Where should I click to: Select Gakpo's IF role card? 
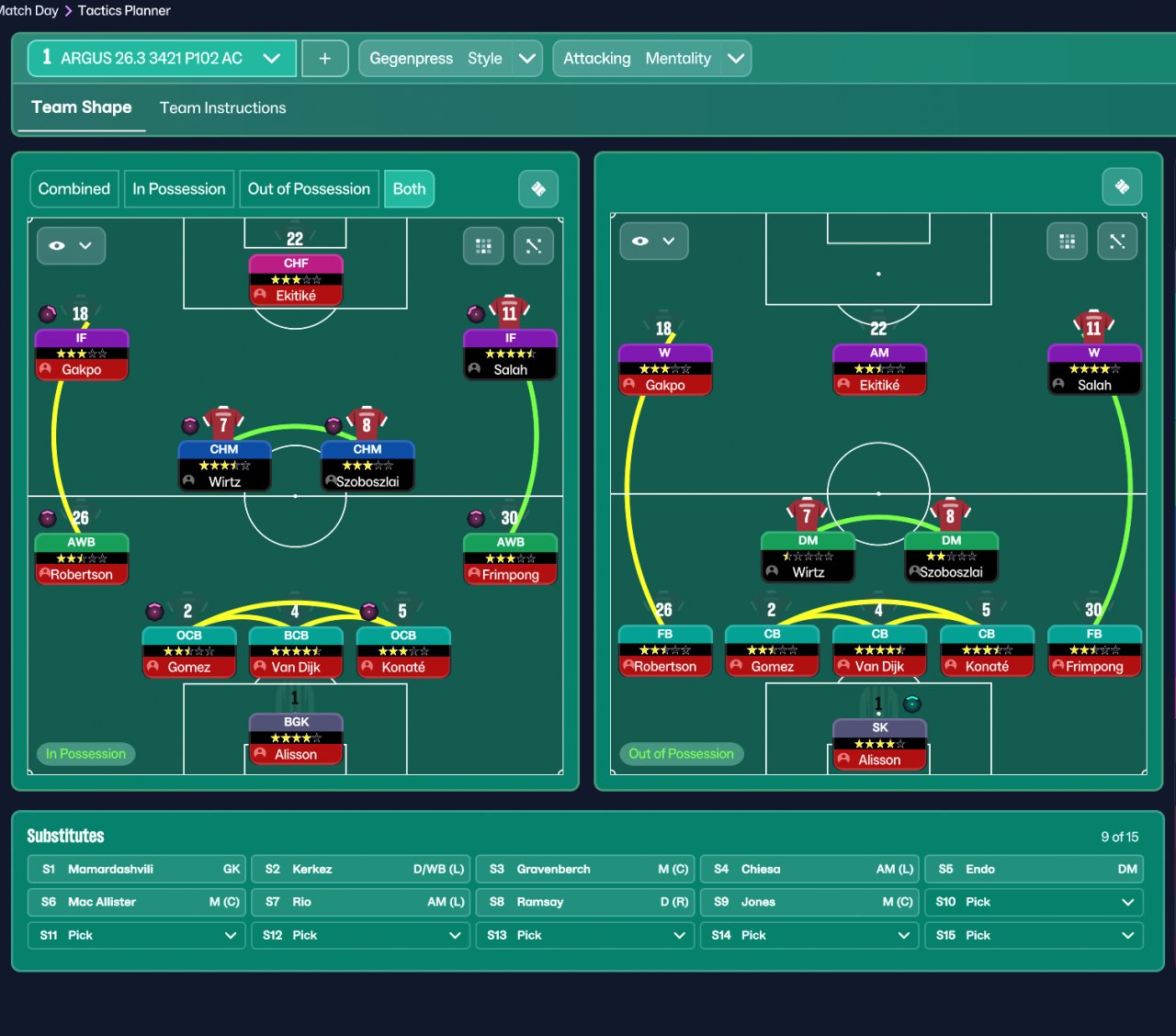pyautogui.click(x=82, y=355)
